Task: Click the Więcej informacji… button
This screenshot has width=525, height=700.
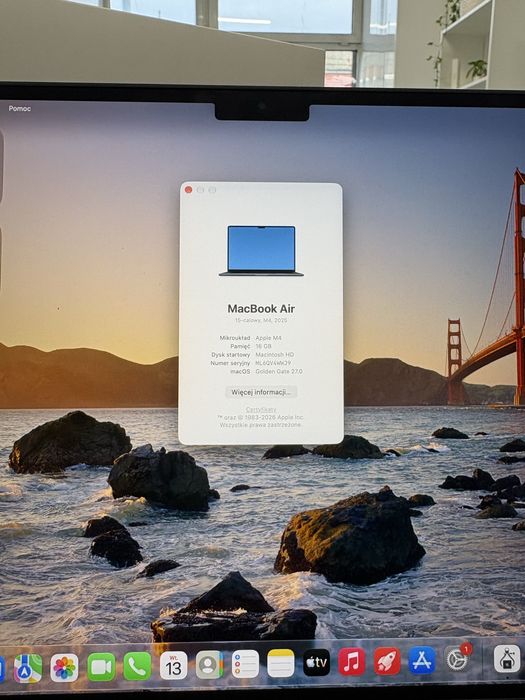Action: pos(261,392)
